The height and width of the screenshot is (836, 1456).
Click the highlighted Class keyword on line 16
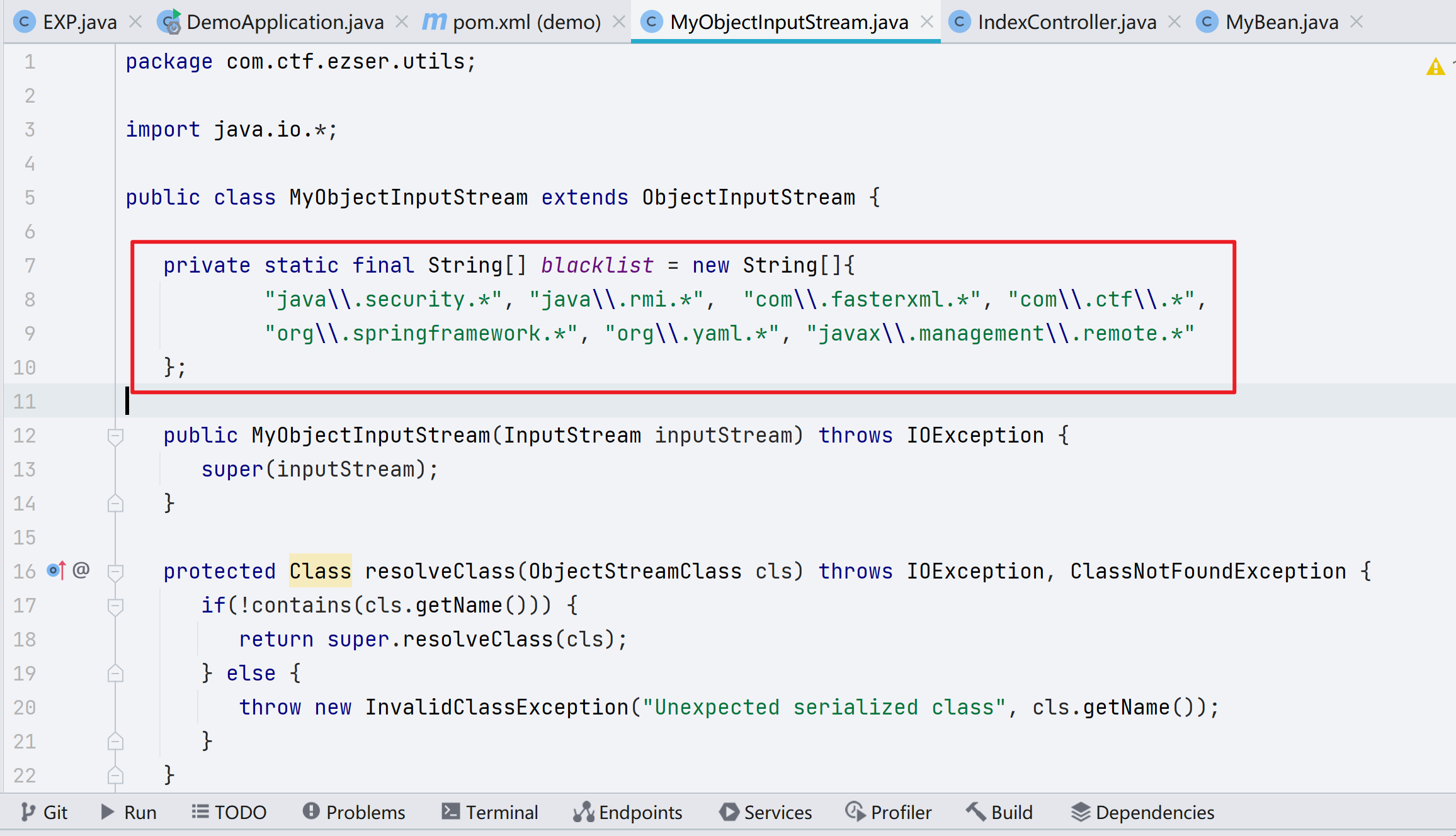click(x=320, y=571)
